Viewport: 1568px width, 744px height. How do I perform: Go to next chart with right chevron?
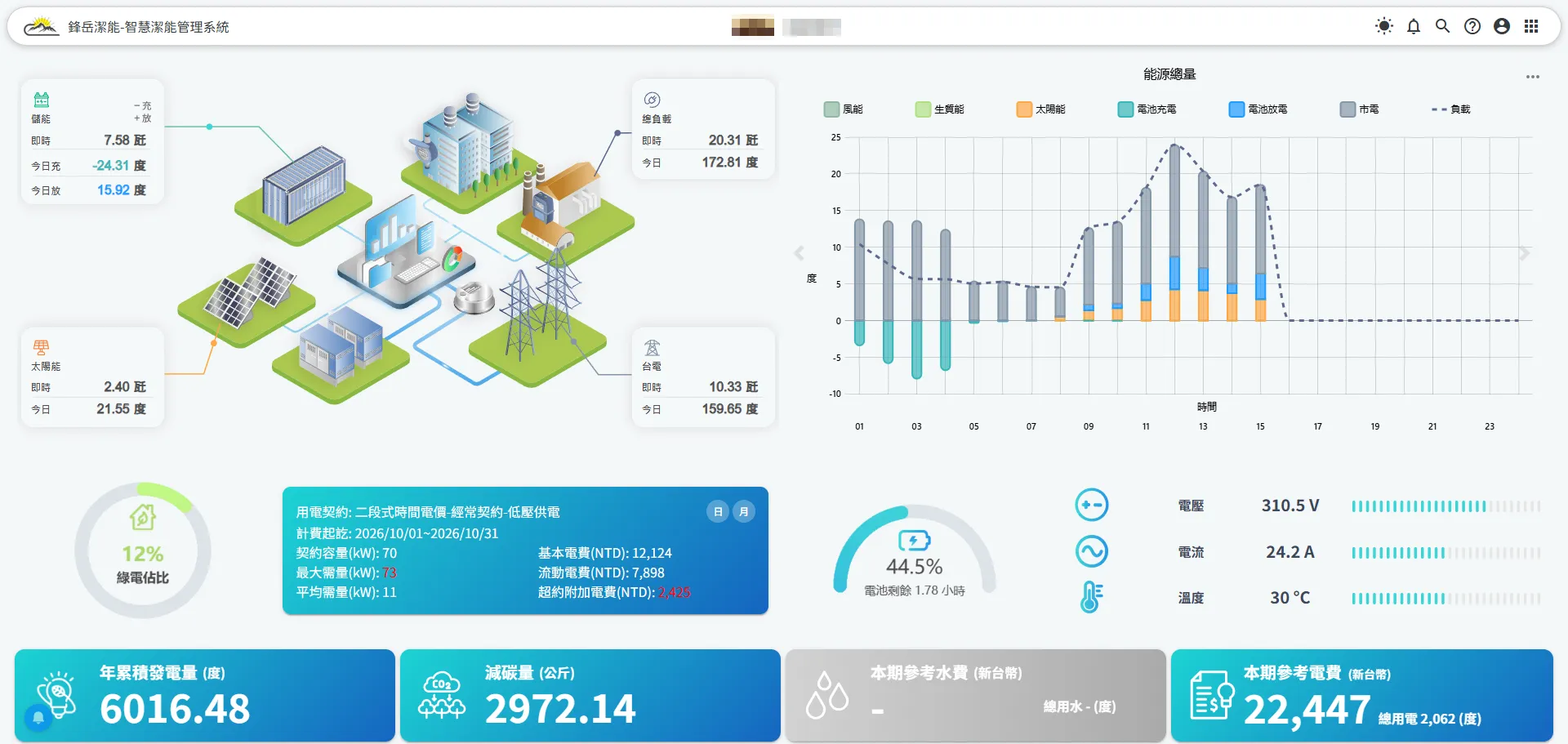click(x=1525, y=253)
